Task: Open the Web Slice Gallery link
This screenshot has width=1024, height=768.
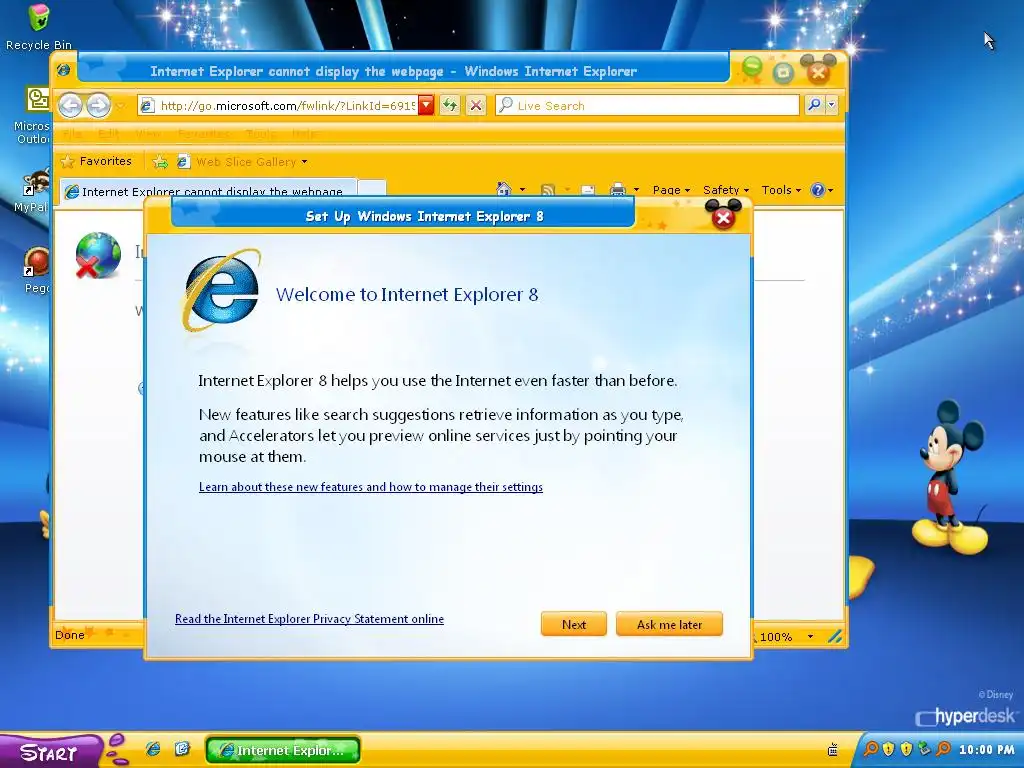Action: pos(242,161)
